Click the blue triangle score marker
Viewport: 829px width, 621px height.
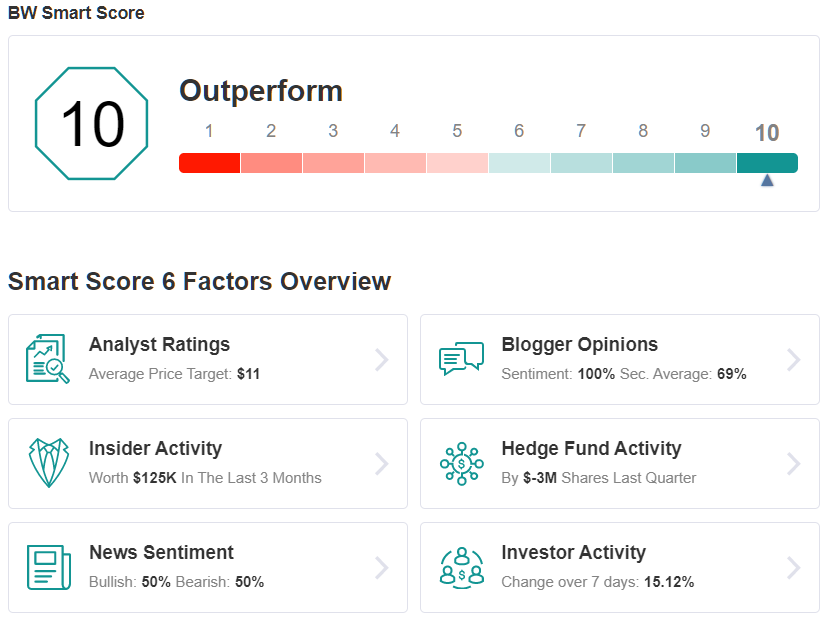click(767, 181)
